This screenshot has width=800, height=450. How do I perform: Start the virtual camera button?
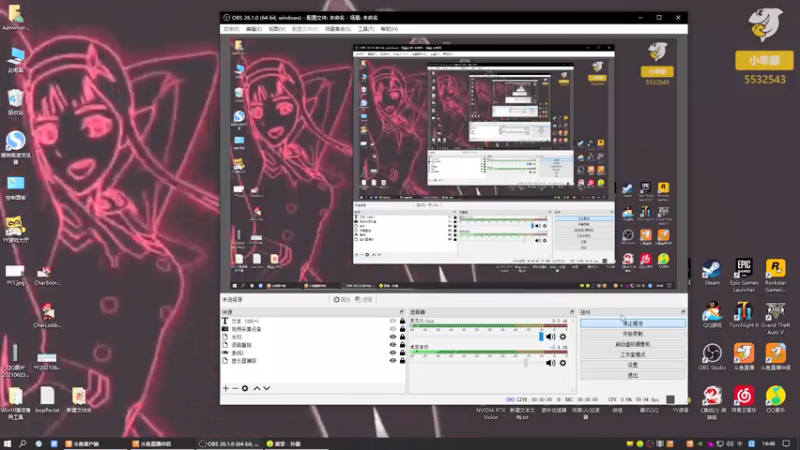pyautogui.click(x=633, y=344)
